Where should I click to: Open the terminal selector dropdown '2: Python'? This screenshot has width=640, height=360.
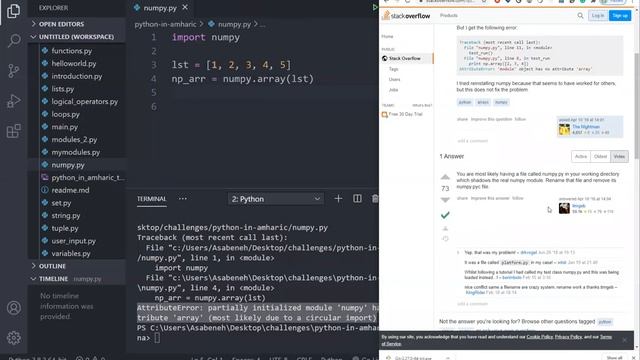pos(276,199)
